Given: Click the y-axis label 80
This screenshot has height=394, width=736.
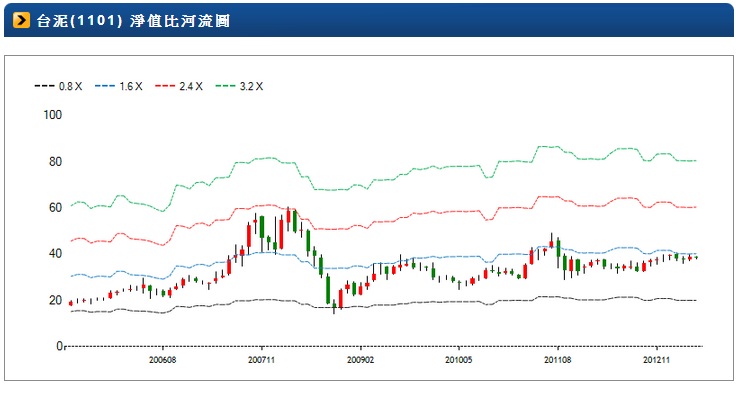Looking at the screenshot, I should point(55,162).
